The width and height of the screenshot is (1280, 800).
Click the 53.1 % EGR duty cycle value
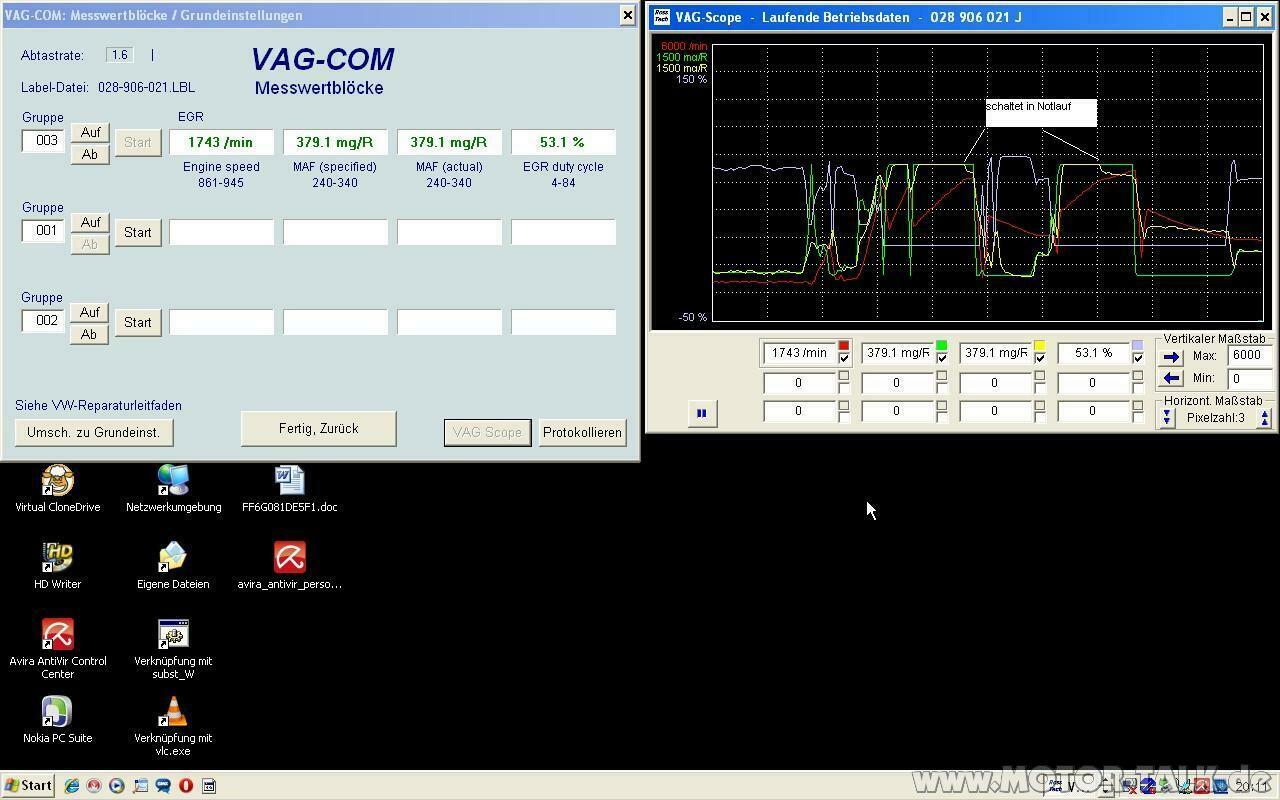pos(563,142)
